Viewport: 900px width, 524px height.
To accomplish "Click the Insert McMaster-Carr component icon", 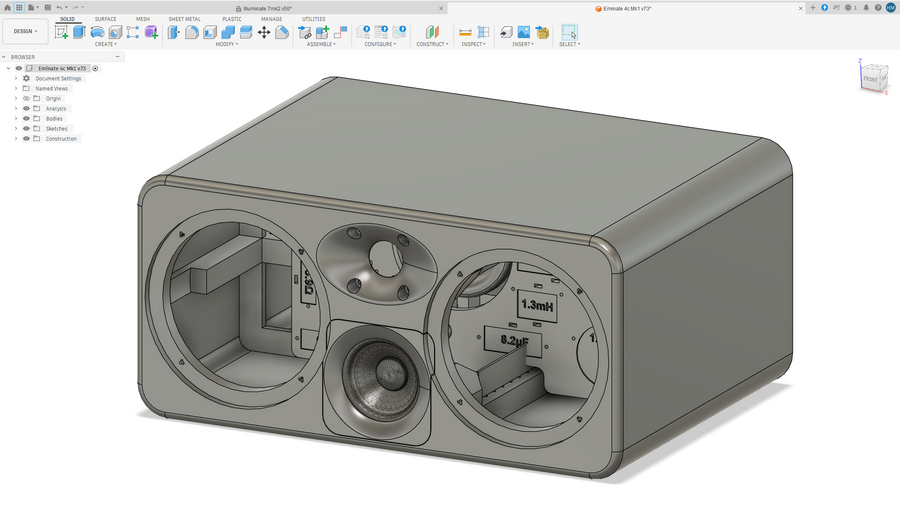I will (542, 32).
